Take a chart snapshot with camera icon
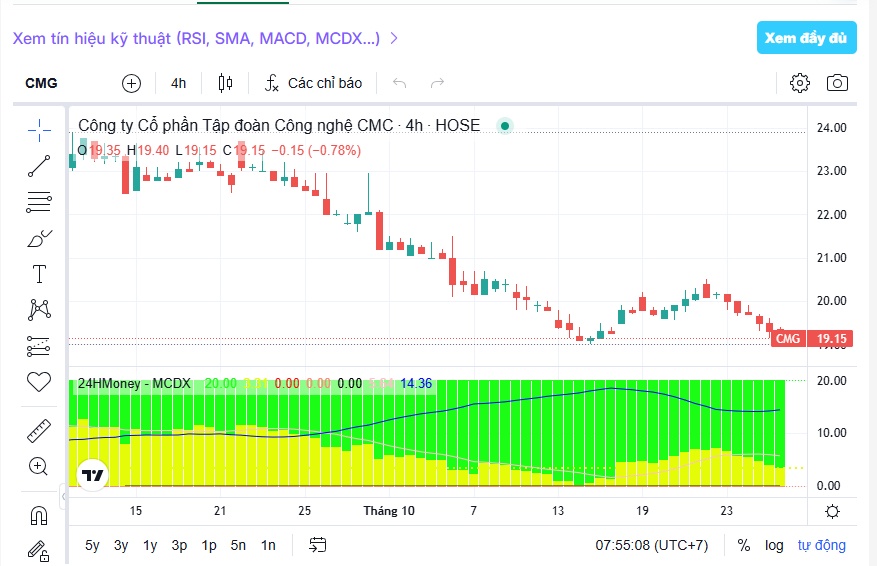 point(837,83)
